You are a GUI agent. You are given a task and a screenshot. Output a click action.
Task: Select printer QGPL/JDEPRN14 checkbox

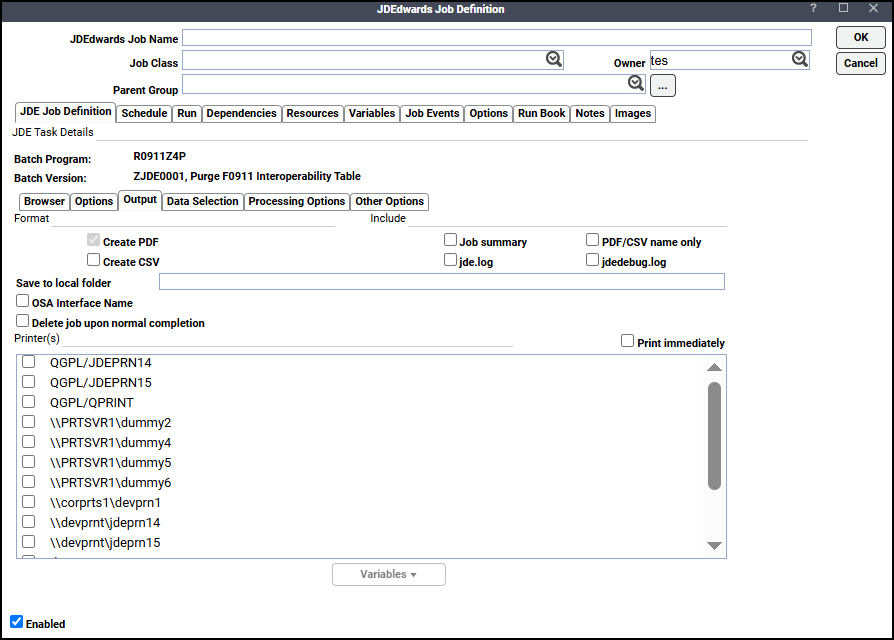pos(29,362)
